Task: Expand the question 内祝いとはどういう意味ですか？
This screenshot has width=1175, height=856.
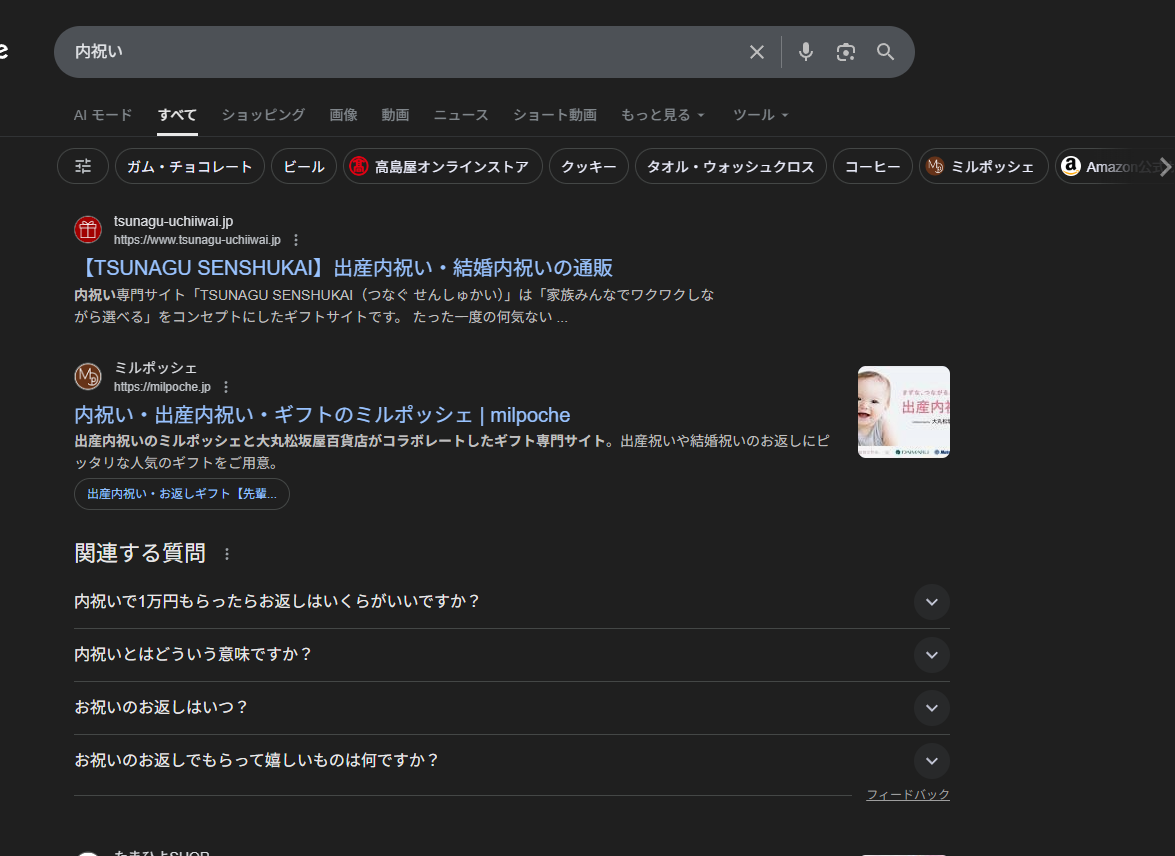Action: (931, 655)
